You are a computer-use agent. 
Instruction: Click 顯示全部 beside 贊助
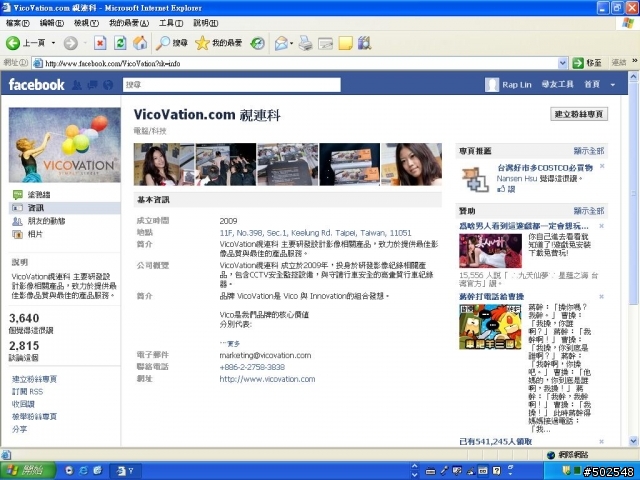[x=589, y=211]
